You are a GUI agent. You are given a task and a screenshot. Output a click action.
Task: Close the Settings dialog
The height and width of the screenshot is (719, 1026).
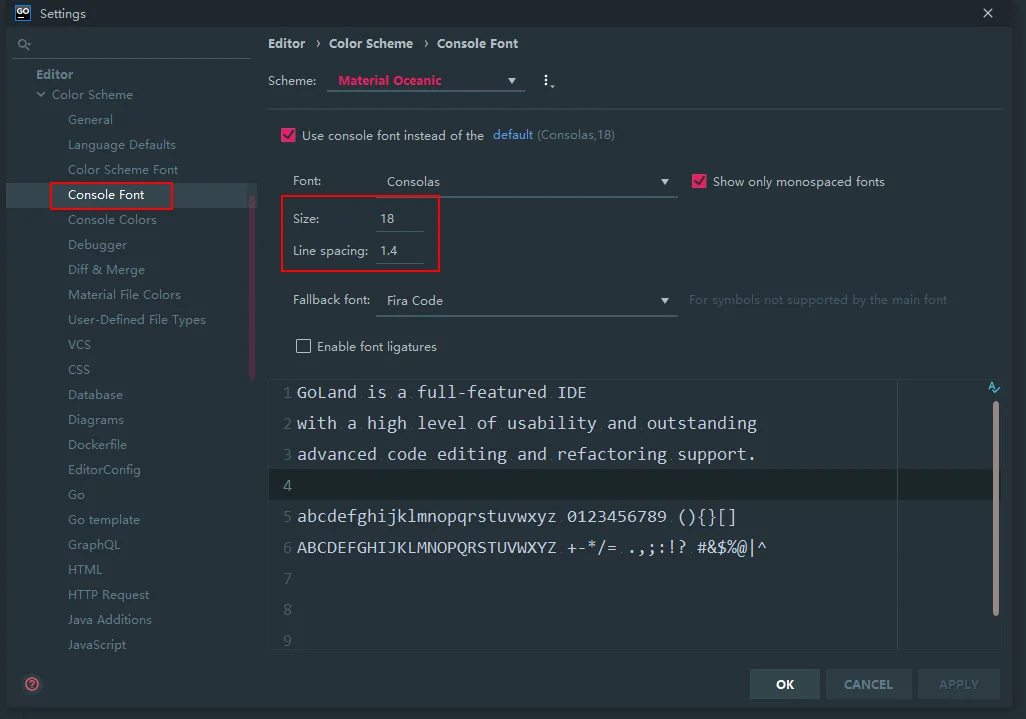tap(988, 13)
